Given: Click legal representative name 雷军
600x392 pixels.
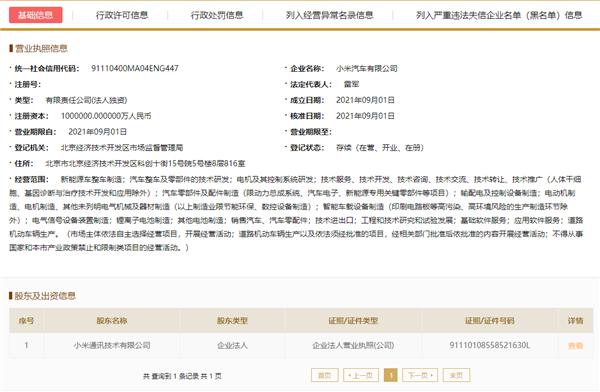Looking at the screenshot, I should click(351, 84).
